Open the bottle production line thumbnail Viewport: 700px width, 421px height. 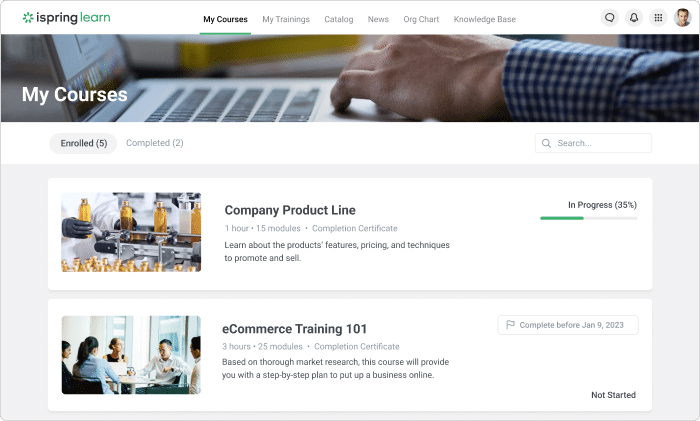tap(131, 232)
